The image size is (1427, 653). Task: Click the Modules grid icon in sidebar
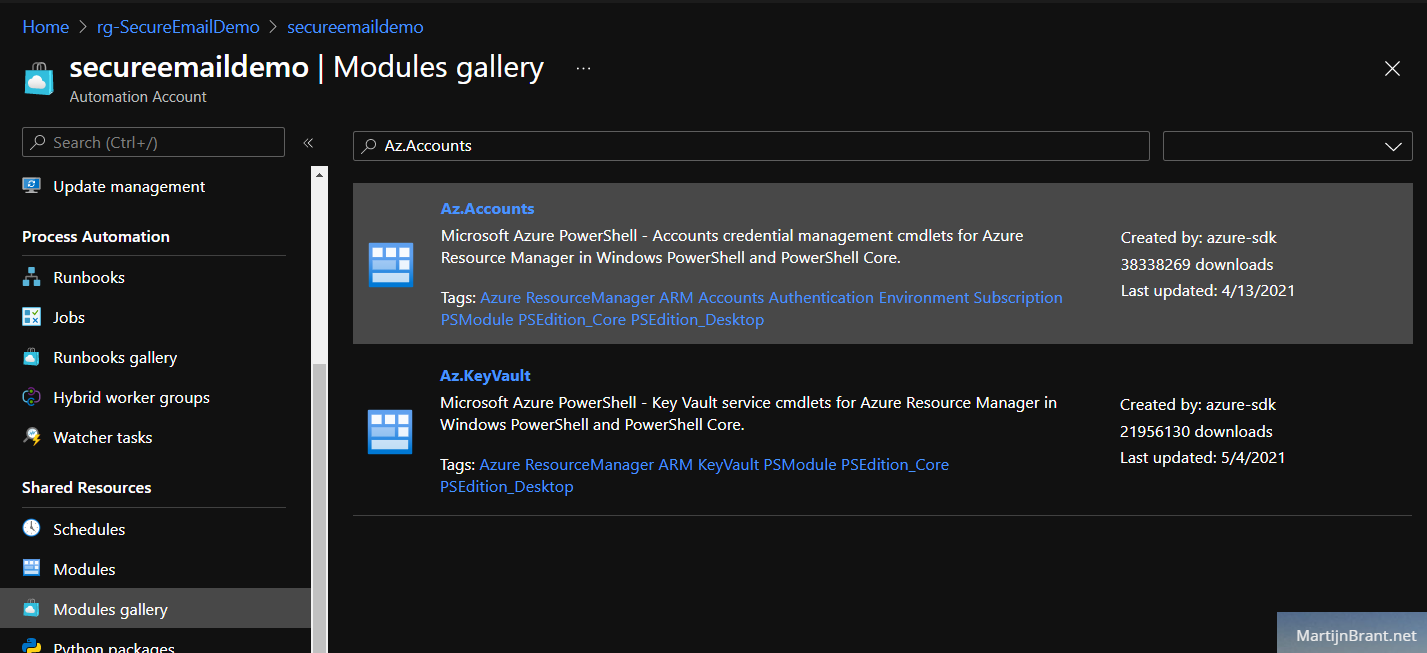pyautogui.click(x=32, y=569)
